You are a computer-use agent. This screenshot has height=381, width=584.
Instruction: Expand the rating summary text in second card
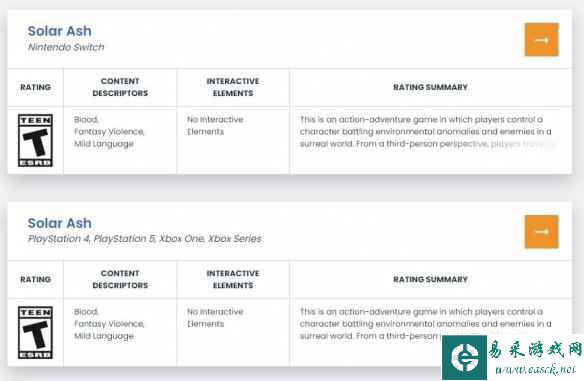426,324
